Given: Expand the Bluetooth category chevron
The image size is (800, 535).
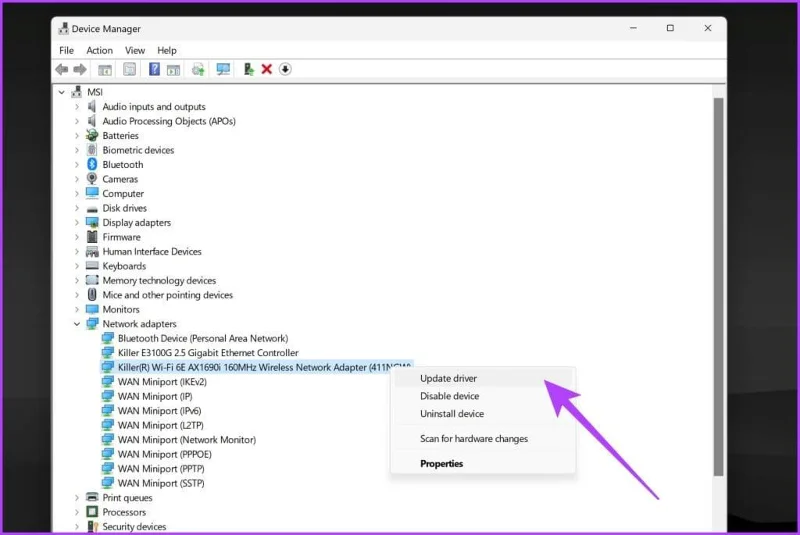Looking at the screenshot, I should pos(77,164).
